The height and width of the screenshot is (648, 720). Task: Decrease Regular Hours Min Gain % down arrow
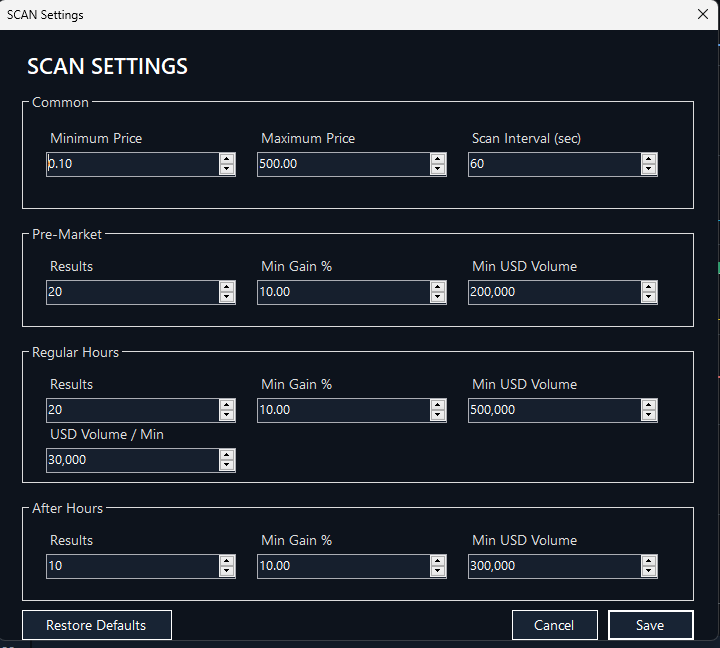click(438, 416)
